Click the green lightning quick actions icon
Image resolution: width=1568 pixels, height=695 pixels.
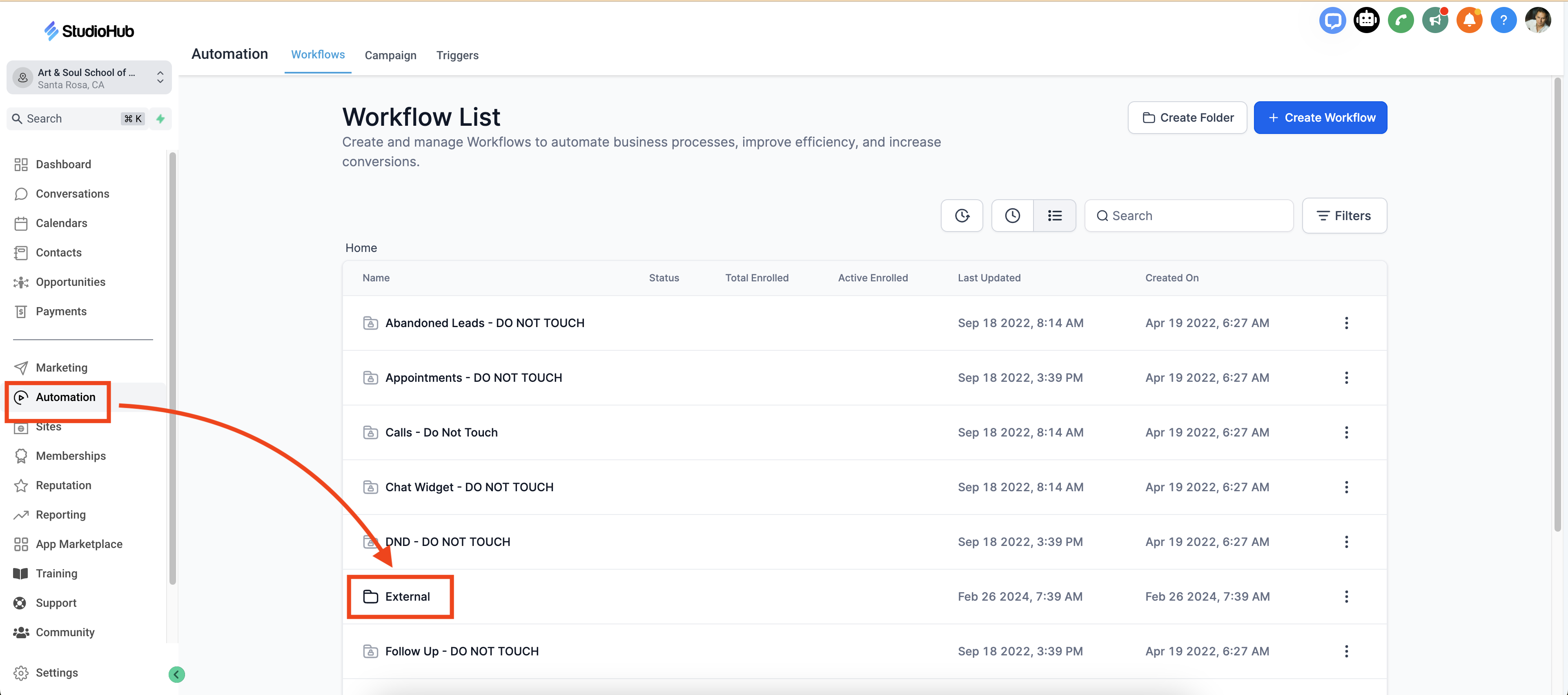tap(161, 119)
